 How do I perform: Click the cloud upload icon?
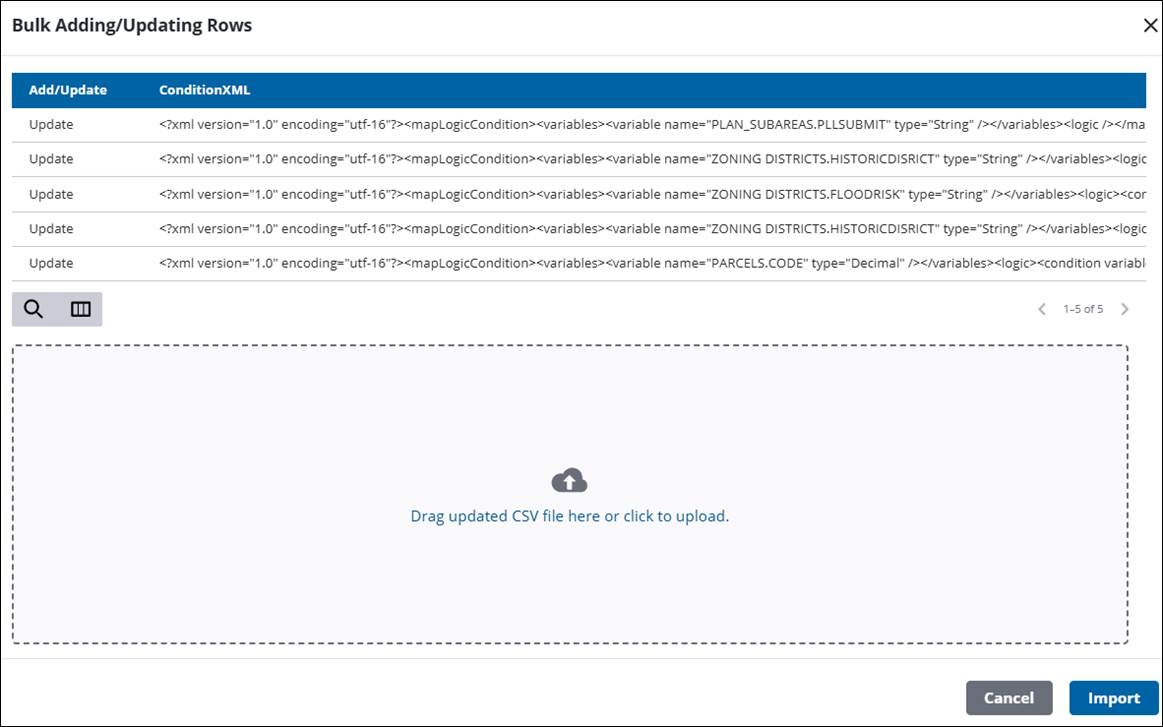[x=569, y=481]
